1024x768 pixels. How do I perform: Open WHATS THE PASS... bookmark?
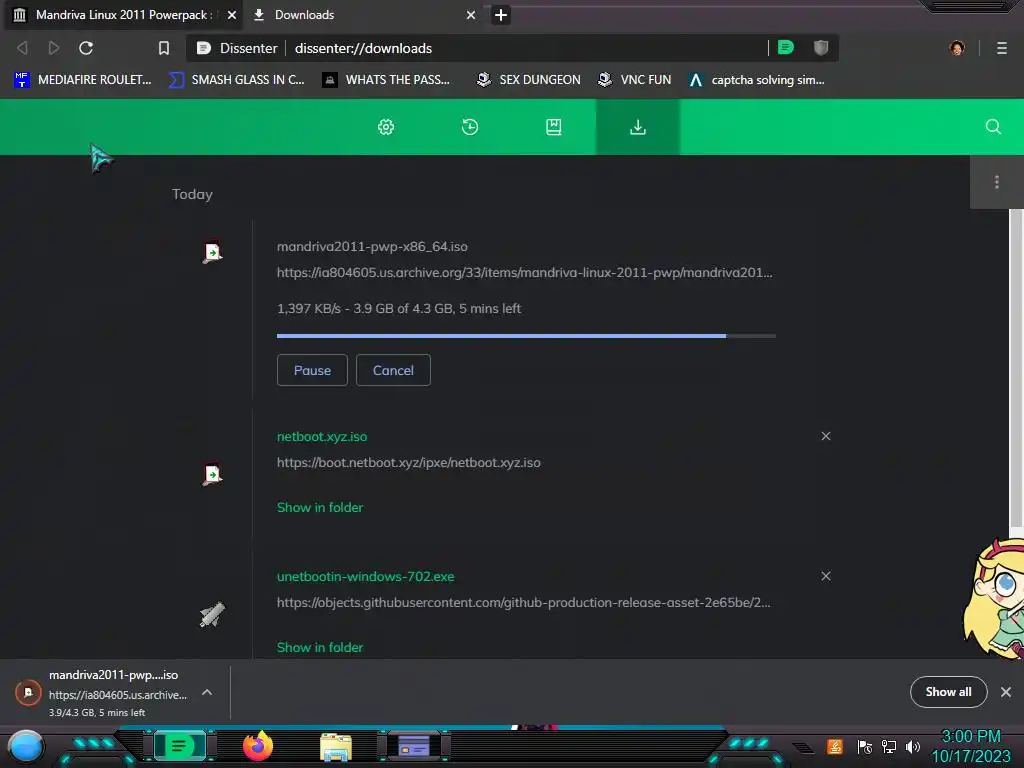(x=386, y=80)
